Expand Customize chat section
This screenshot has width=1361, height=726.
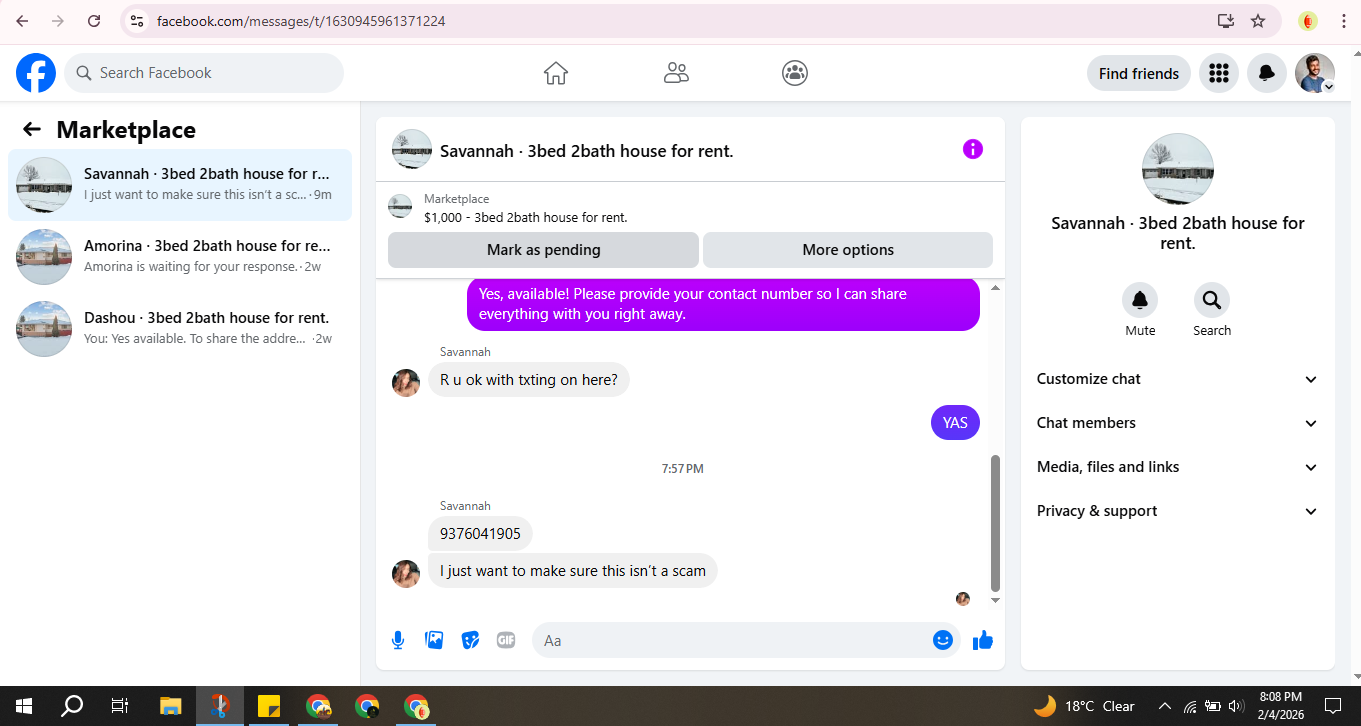pos(1178,379)
